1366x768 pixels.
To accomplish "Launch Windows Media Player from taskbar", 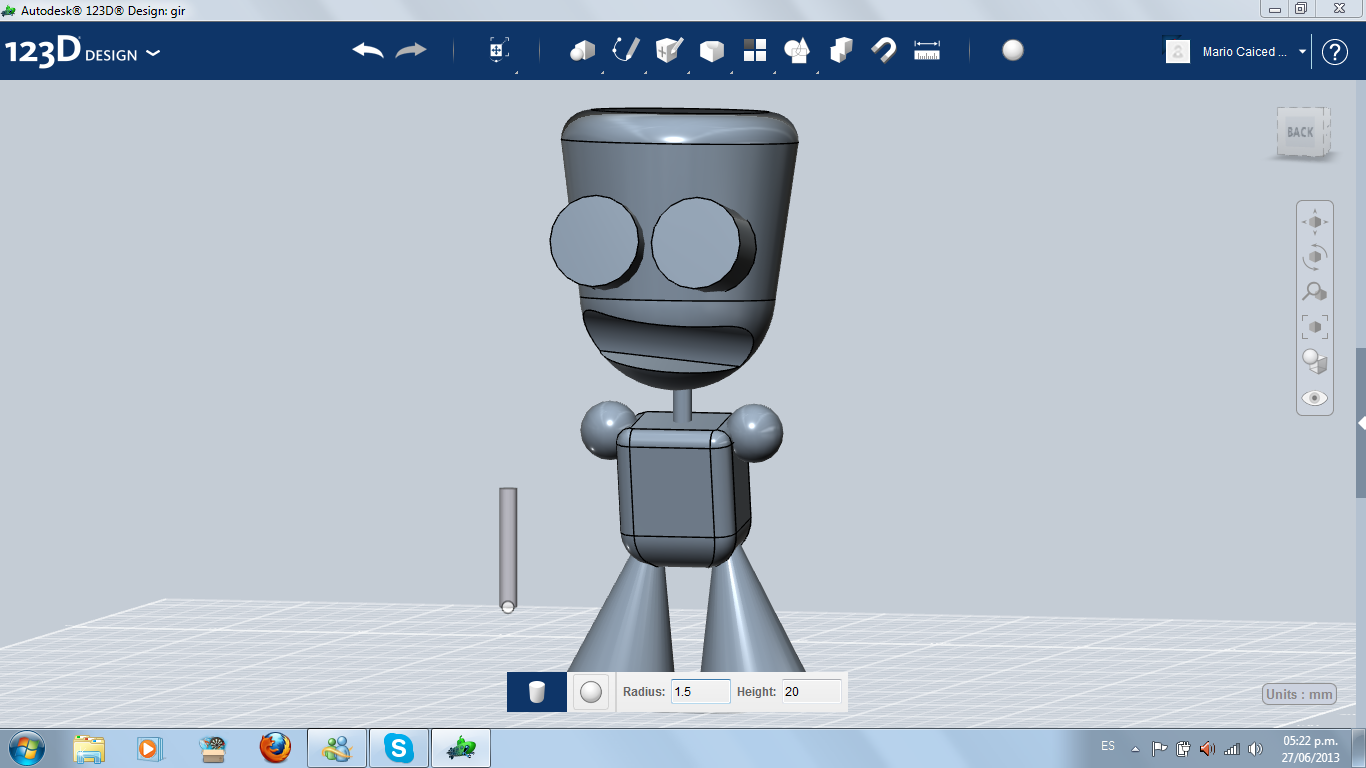I will pyautogui.click(x=150, y=748).
